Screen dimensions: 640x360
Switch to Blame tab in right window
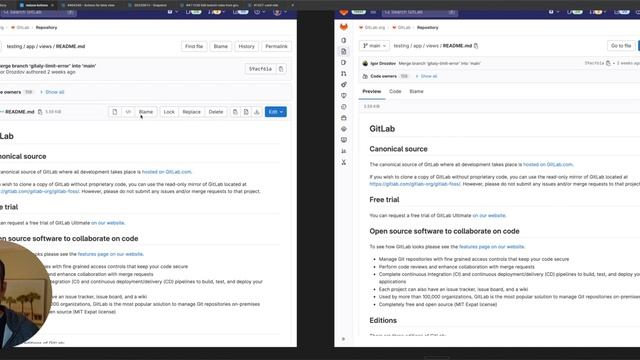(x=416, y=91)
